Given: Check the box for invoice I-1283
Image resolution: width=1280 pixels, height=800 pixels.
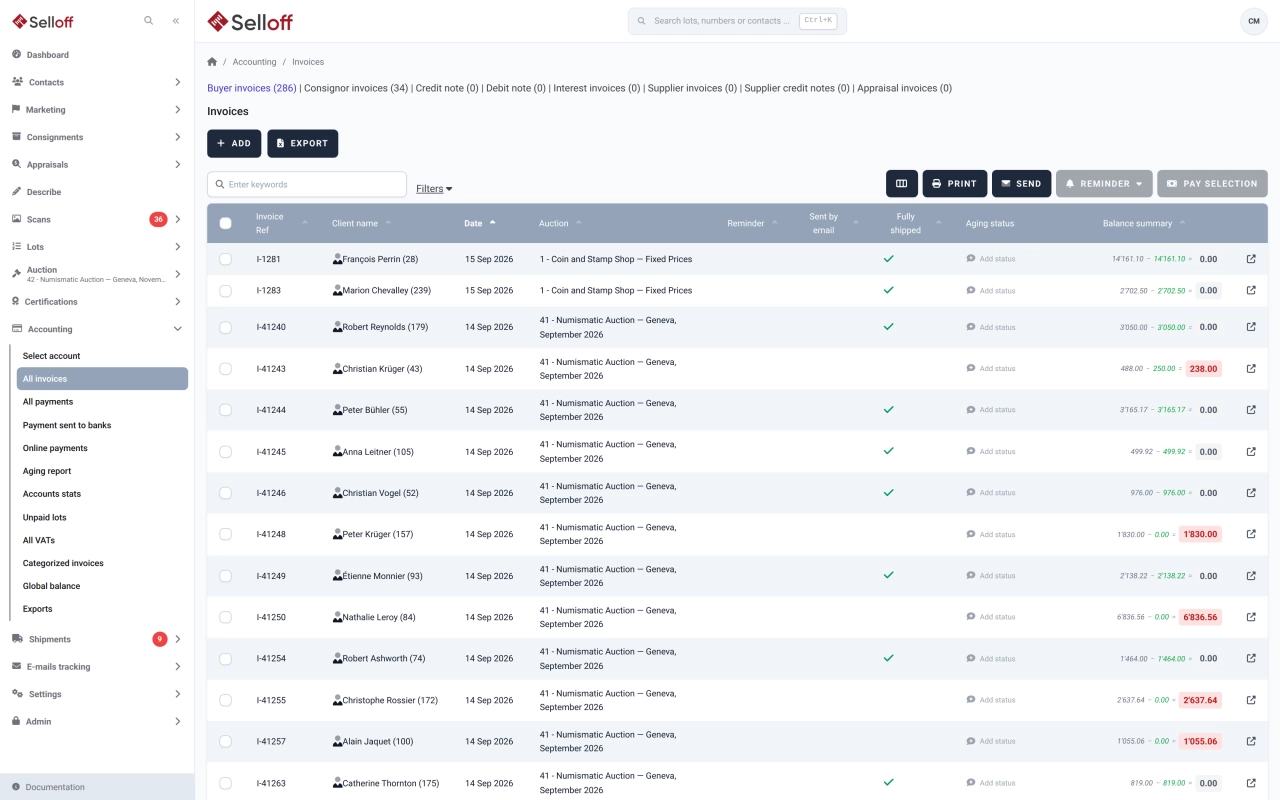Looking at the screenshot, I should (x=225, y=291).
